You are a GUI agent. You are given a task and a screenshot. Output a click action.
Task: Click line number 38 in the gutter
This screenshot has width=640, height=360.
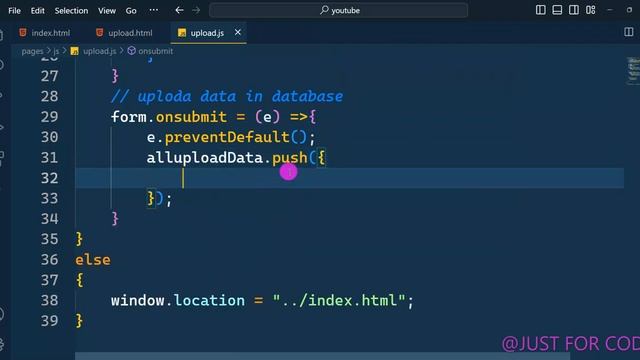pyautogui.click(x=49, y=301)
